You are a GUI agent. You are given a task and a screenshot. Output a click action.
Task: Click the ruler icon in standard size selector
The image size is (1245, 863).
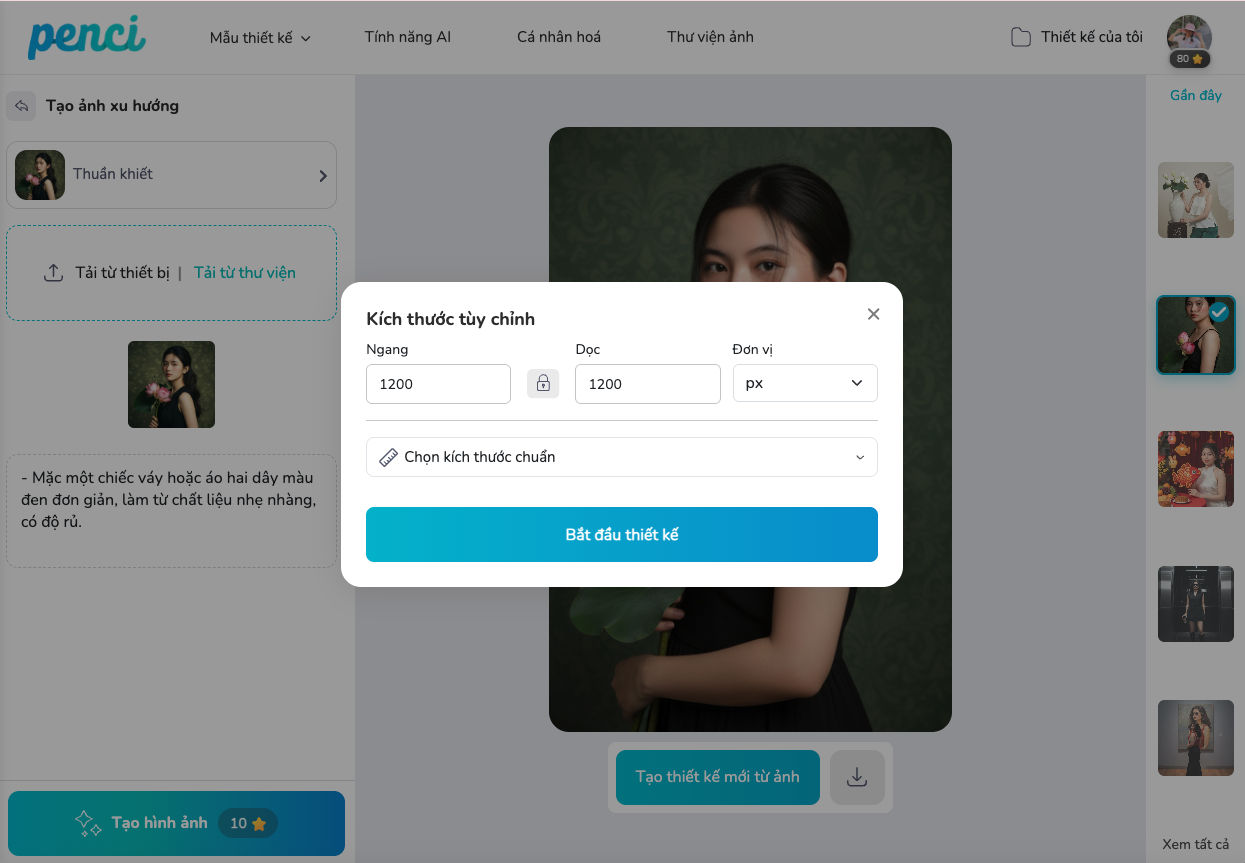(388, 457)
